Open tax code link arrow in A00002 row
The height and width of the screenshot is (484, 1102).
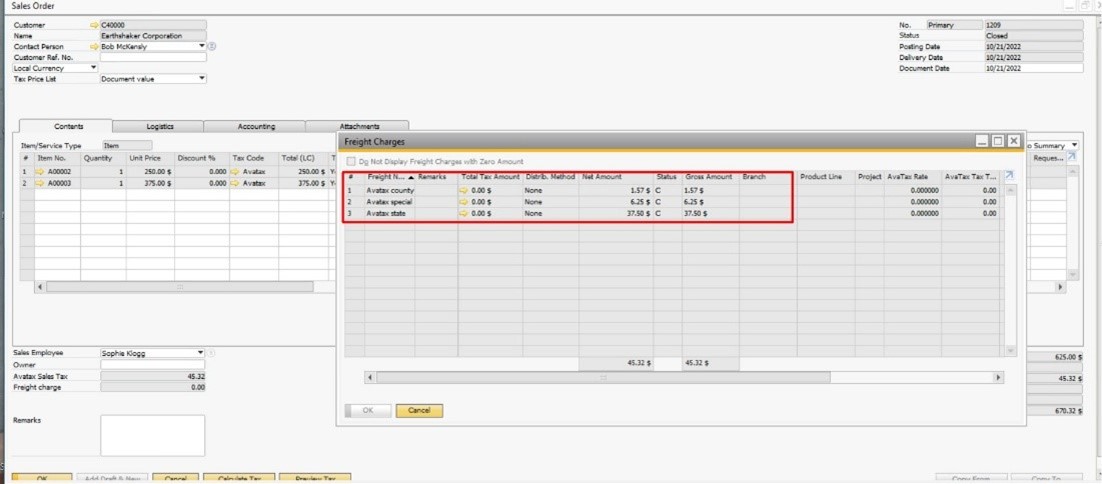tap(235, 171)
